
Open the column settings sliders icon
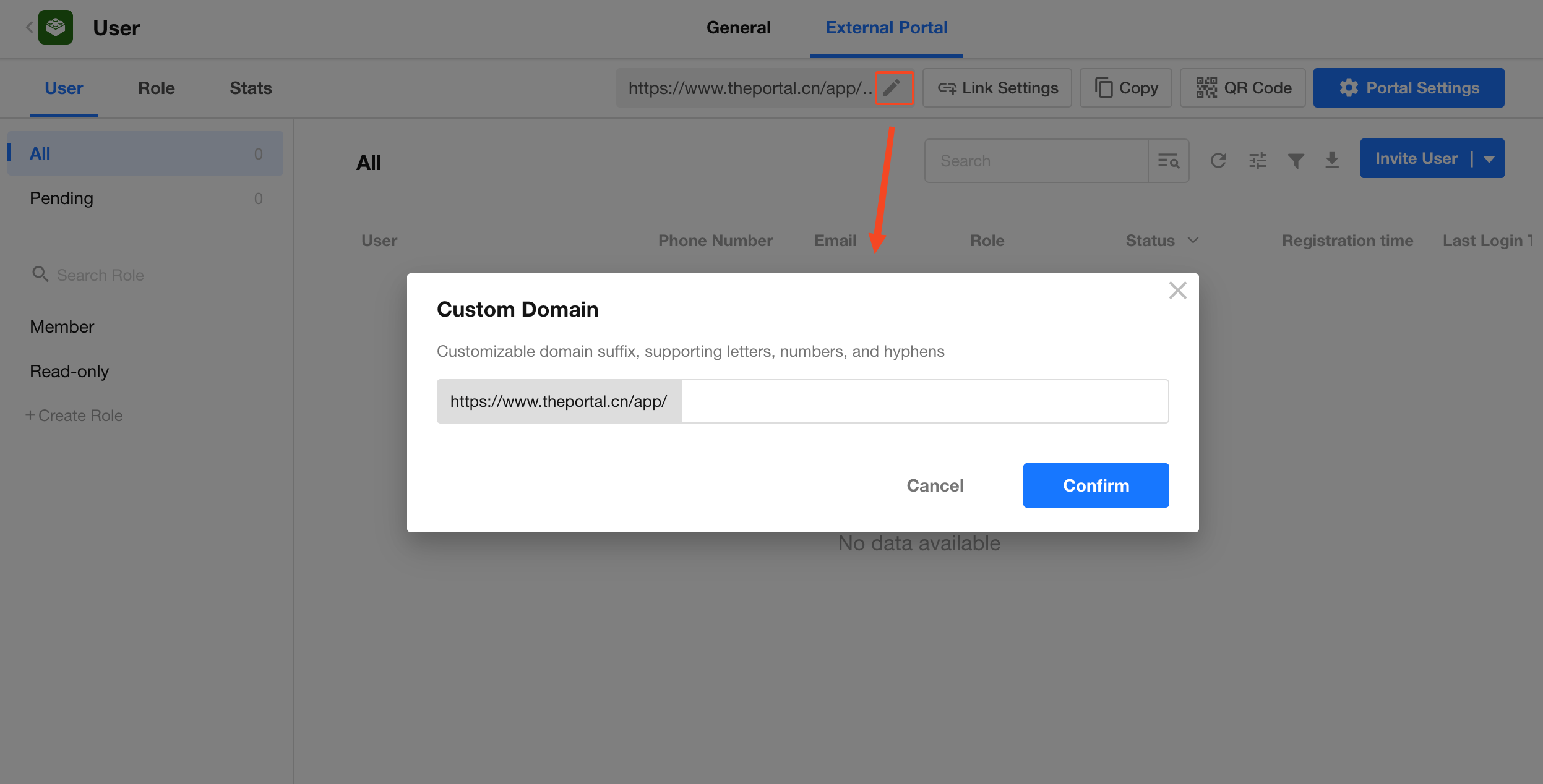tap(1258, 161)
